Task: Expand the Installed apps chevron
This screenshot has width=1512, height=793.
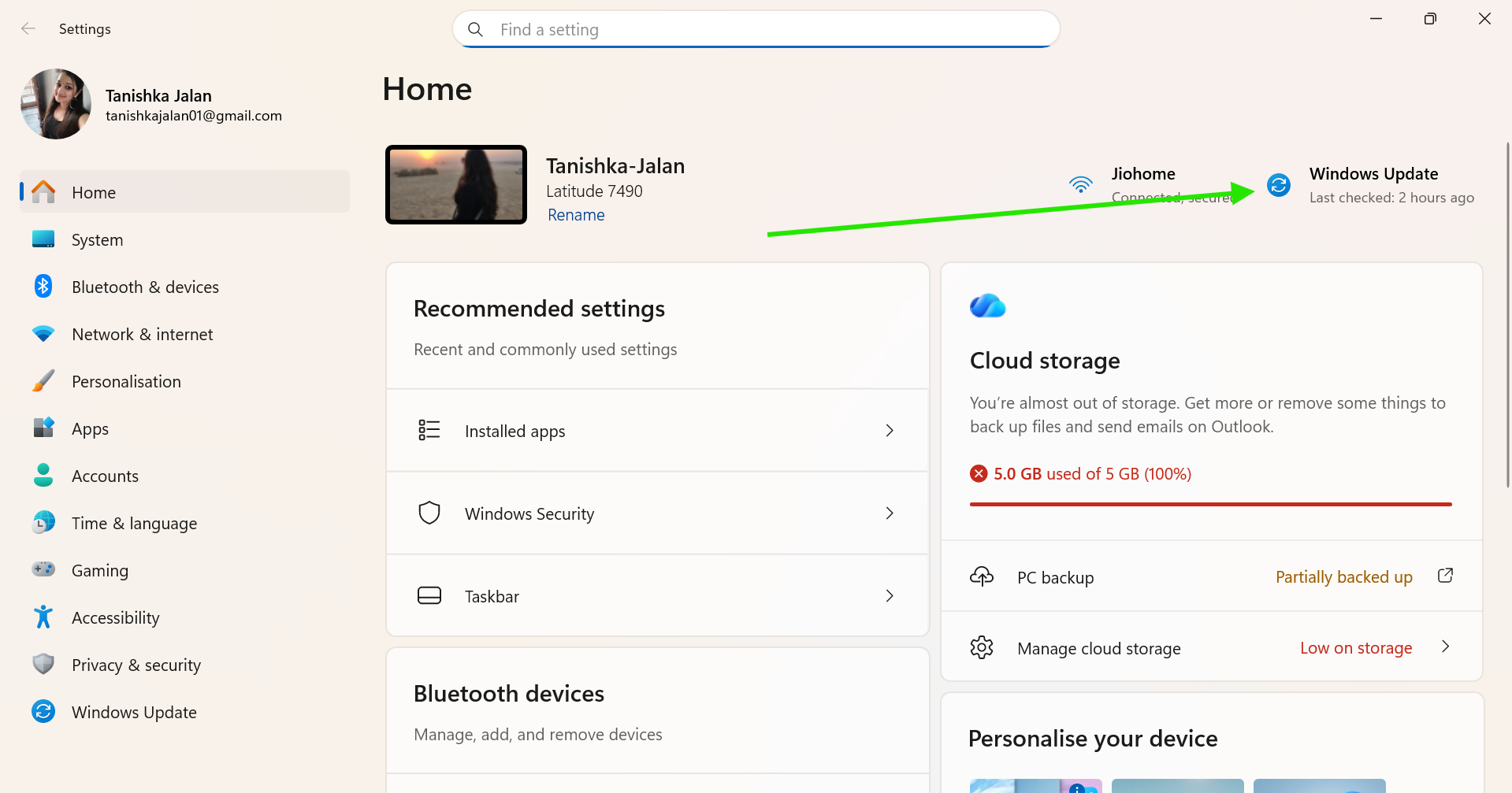Action: 890,431
